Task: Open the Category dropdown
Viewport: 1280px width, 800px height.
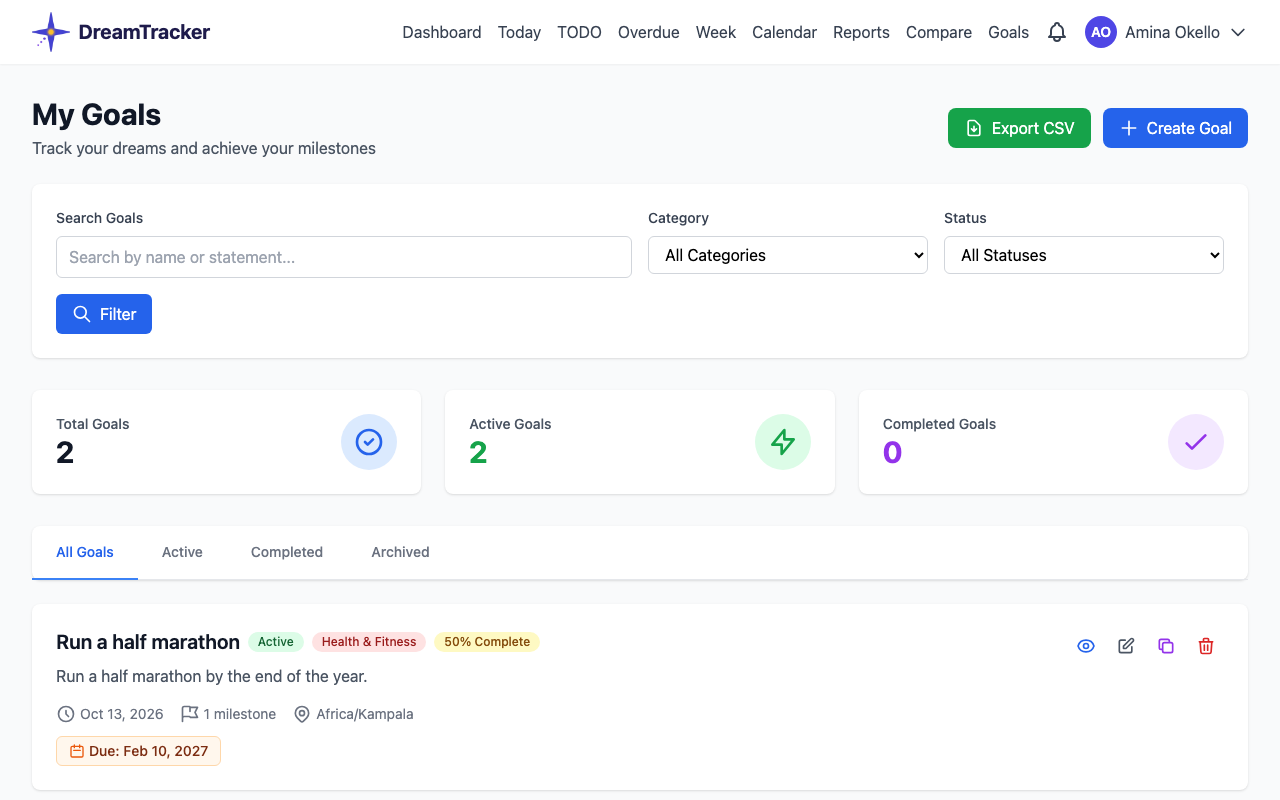Action: (788, 255)
